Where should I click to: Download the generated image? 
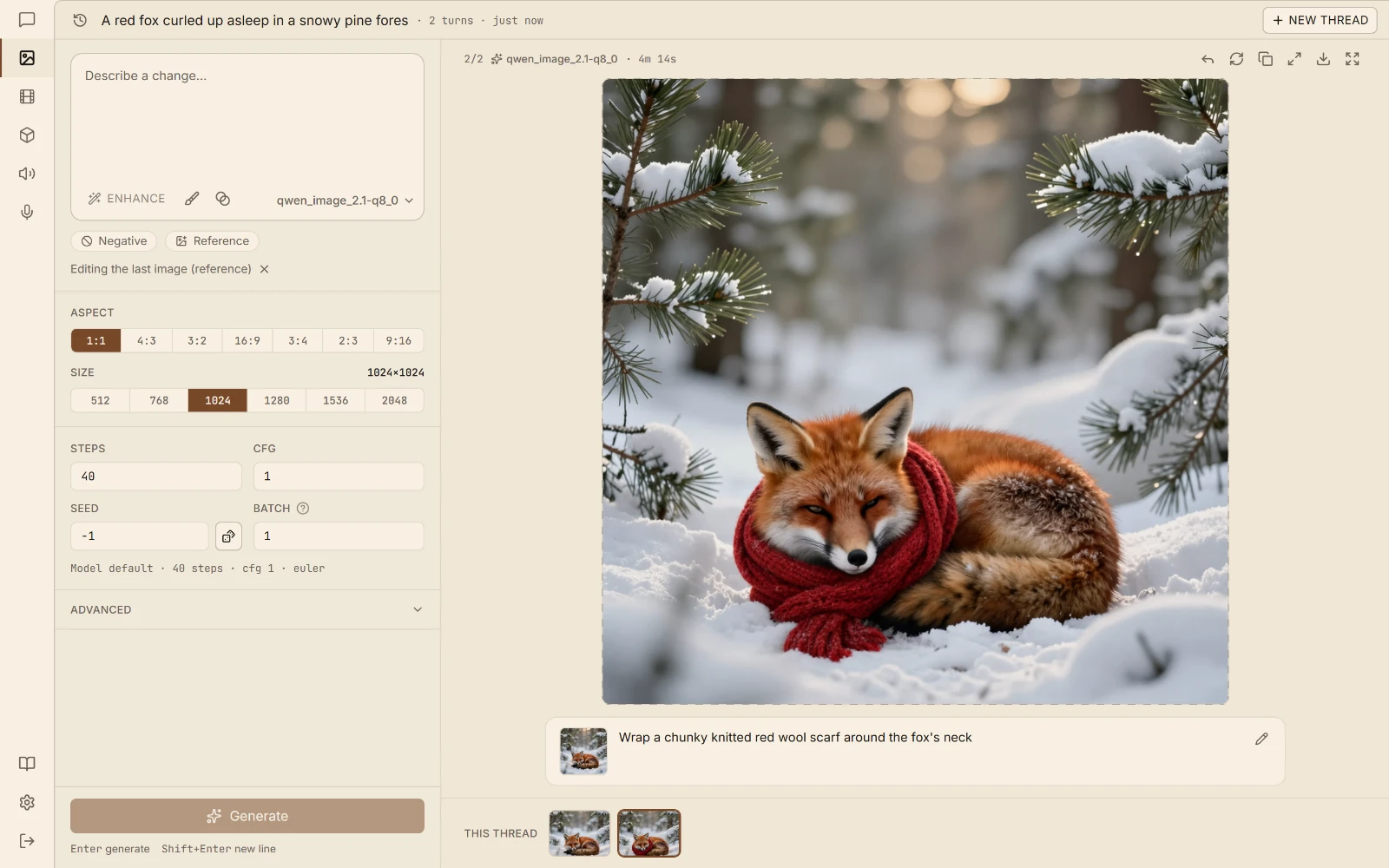click(x=1323, y=59)
